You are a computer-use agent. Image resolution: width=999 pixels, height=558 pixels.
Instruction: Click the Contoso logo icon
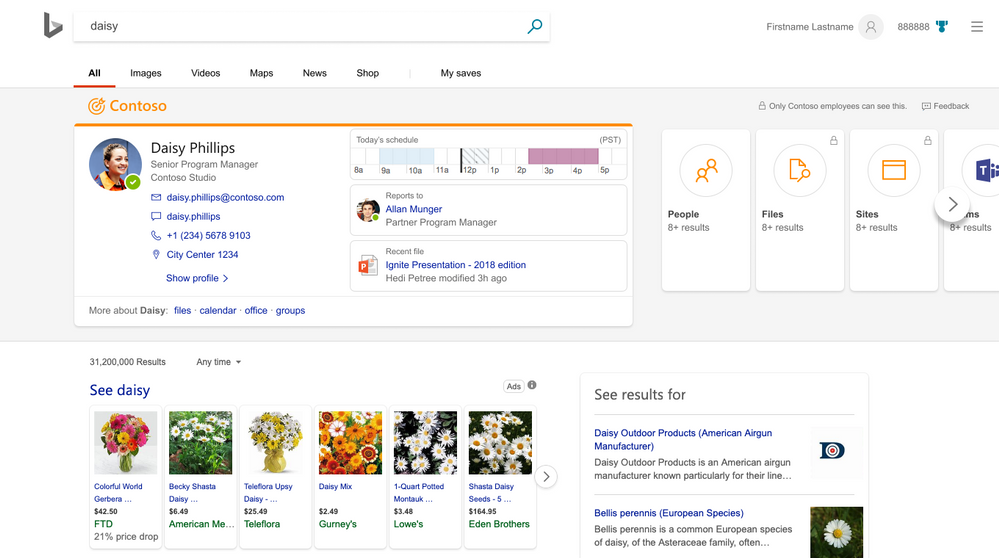(96, 106)
